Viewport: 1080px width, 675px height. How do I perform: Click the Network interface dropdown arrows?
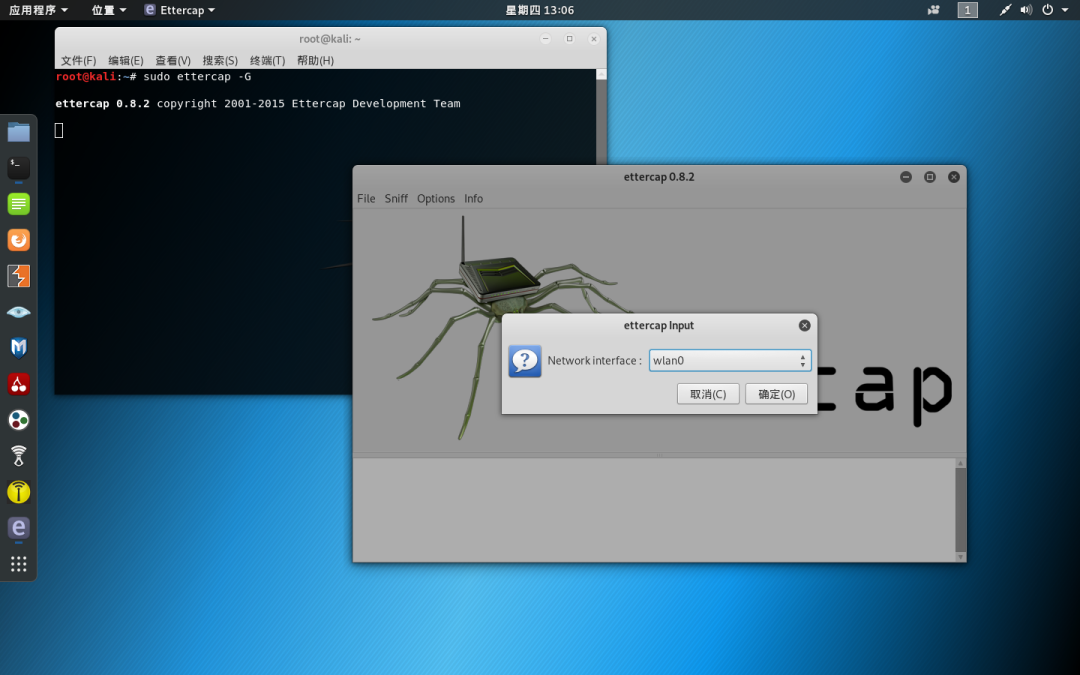(x=802, y=360)
